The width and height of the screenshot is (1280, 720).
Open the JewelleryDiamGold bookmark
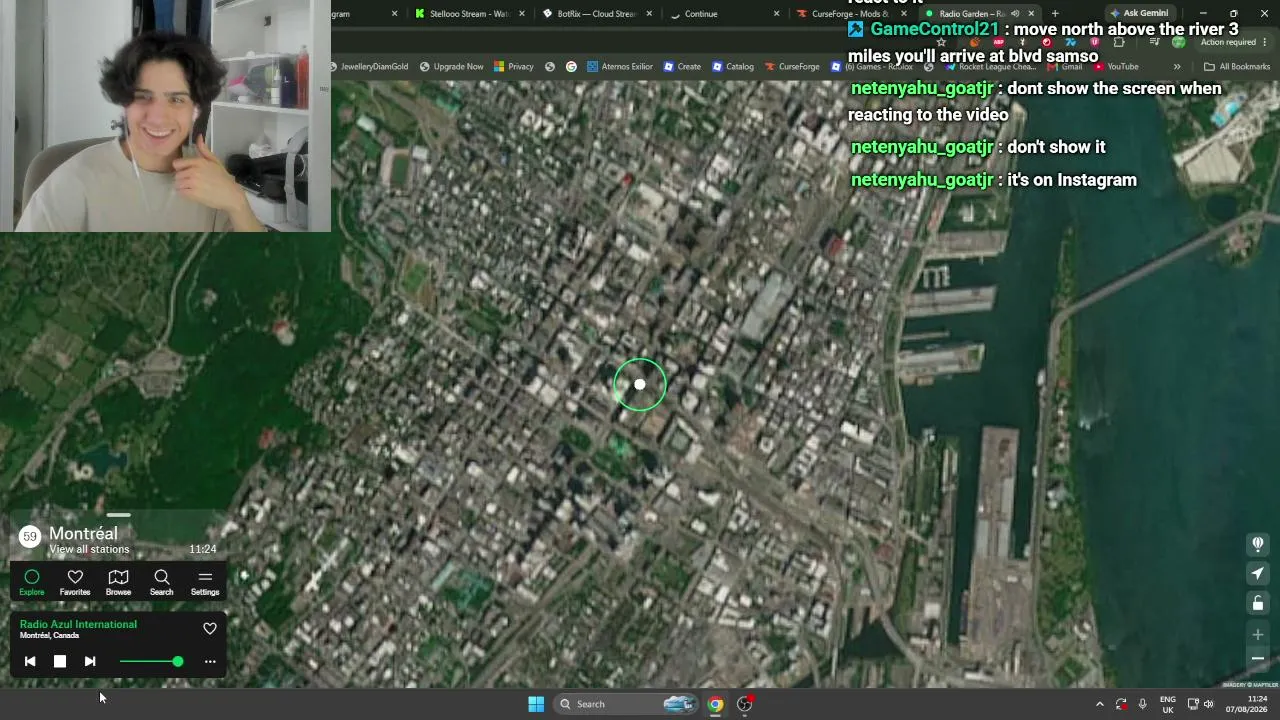369,67
